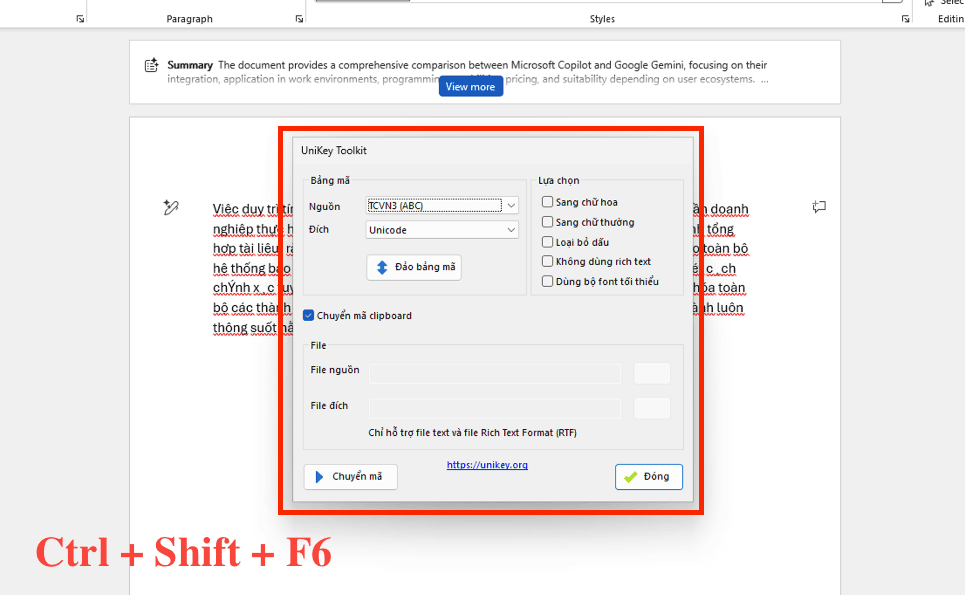Click the Chuyển mã convert button

tap(350, 477)
